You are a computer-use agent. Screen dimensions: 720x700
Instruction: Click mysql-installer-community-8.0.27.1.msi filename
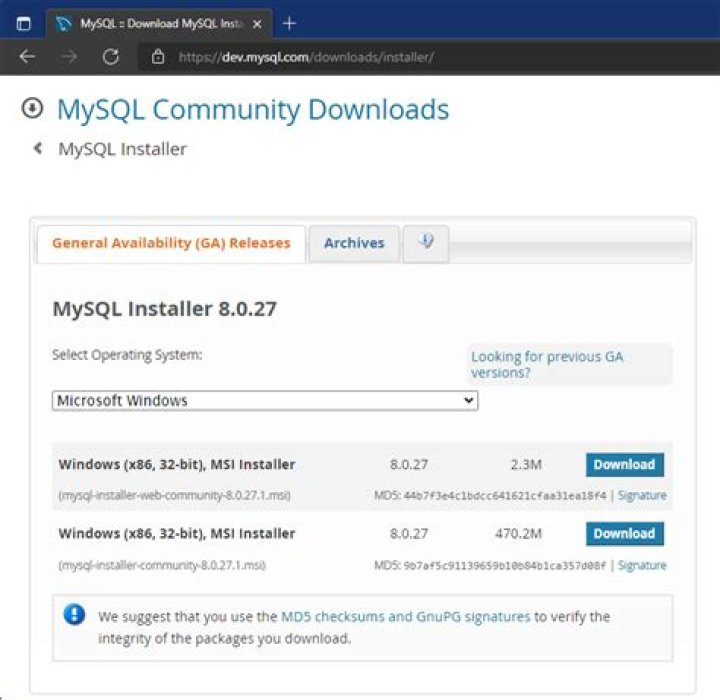pyautogui.click(x=162, y=565)
